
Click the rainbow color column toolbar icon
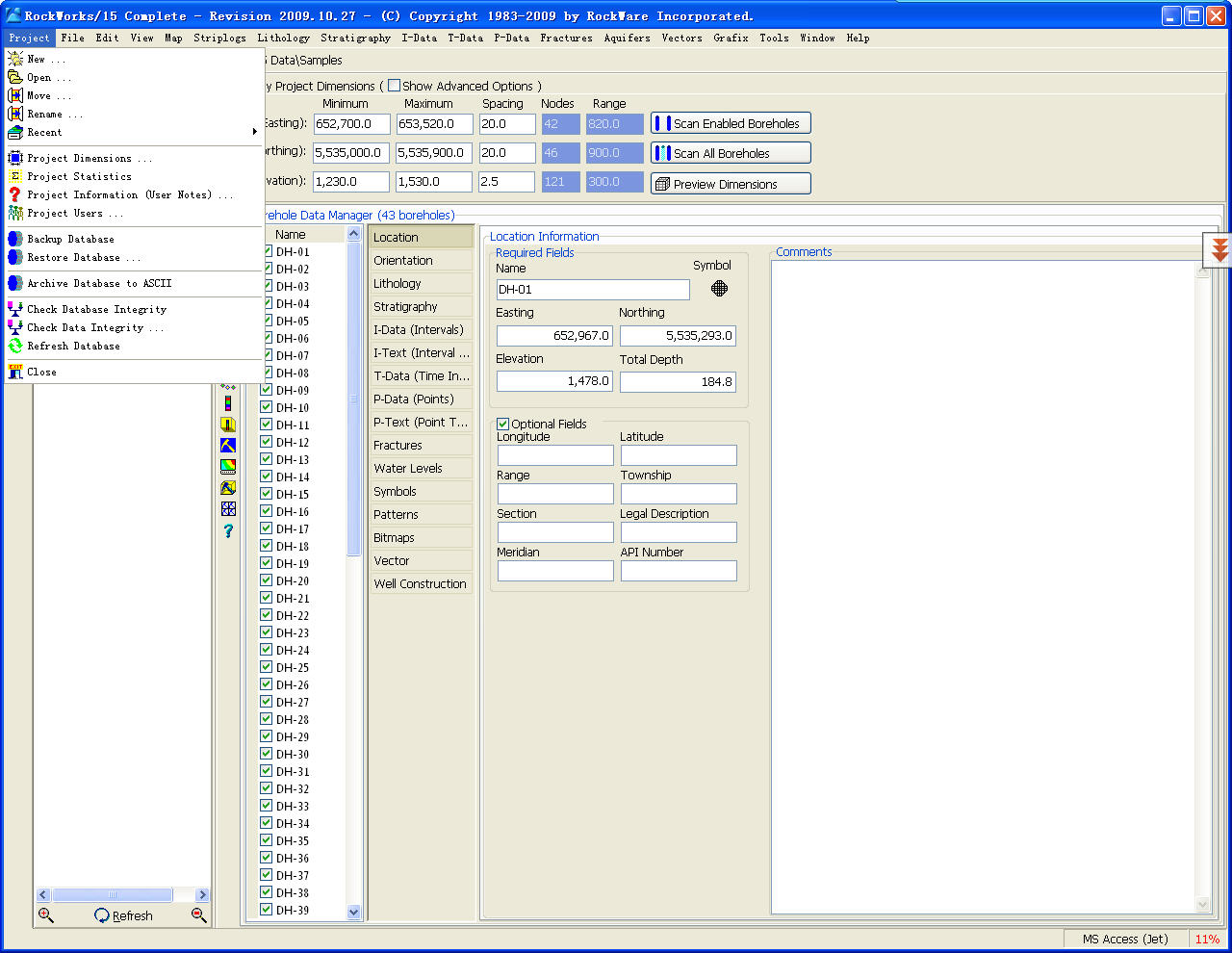point(228,403)
